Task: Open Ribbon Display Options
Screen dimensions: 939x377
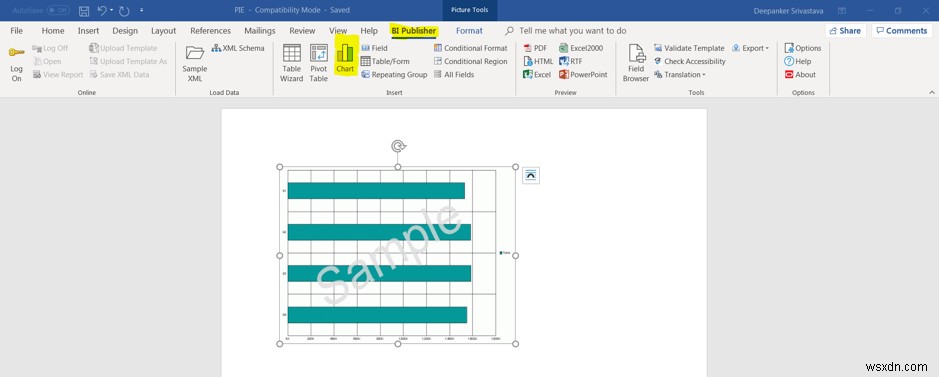Action: click(842, 11)
